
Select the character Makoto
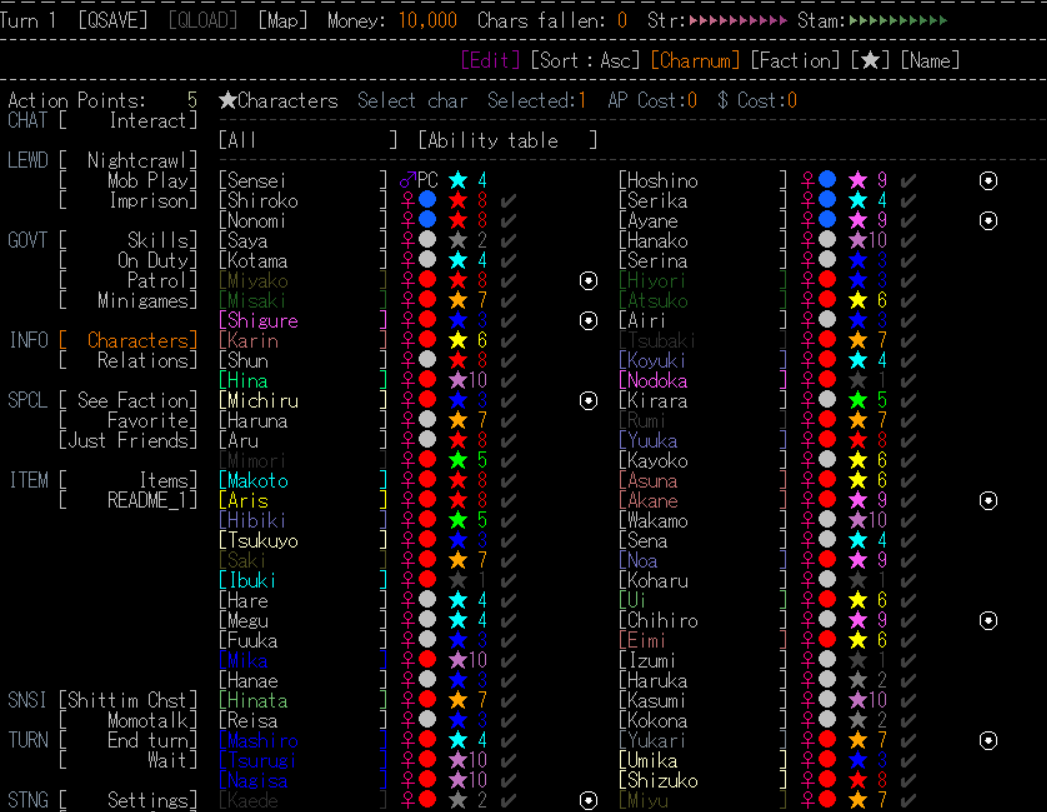coord(303,480)
